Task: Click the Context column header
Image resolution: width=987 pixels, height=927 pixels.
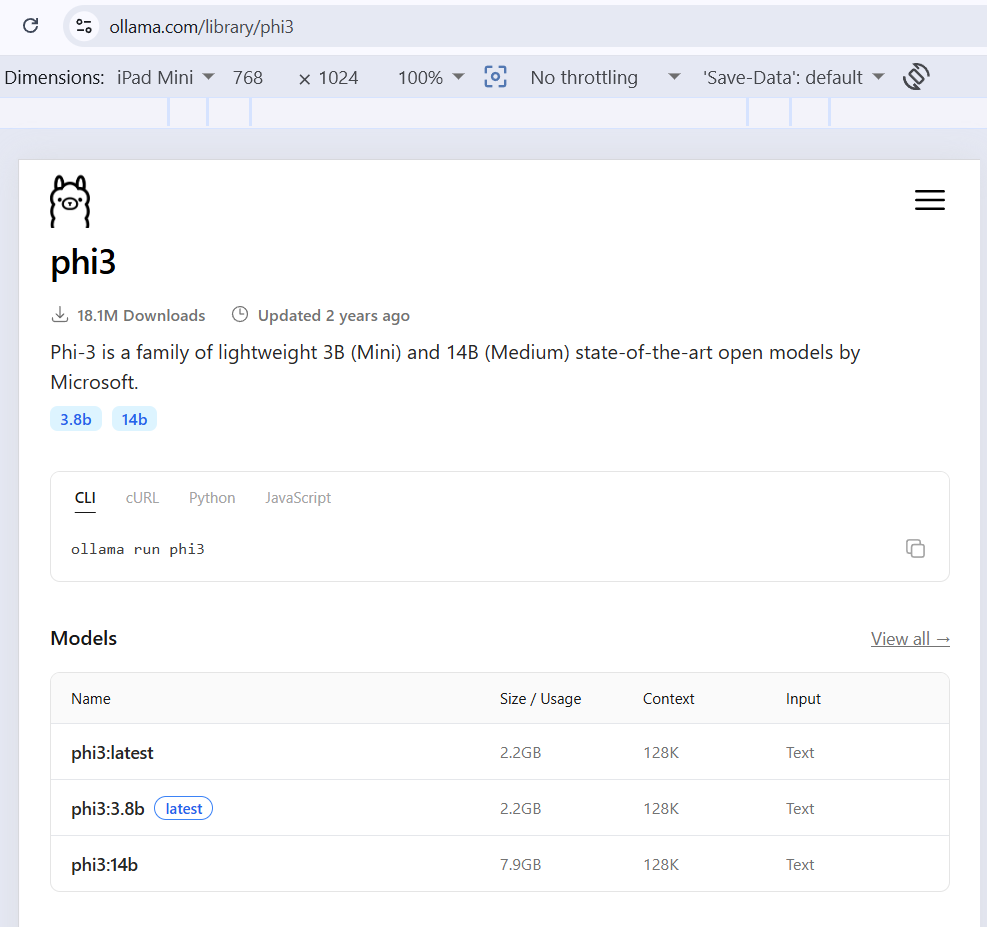Action: [x=668, y=699]
